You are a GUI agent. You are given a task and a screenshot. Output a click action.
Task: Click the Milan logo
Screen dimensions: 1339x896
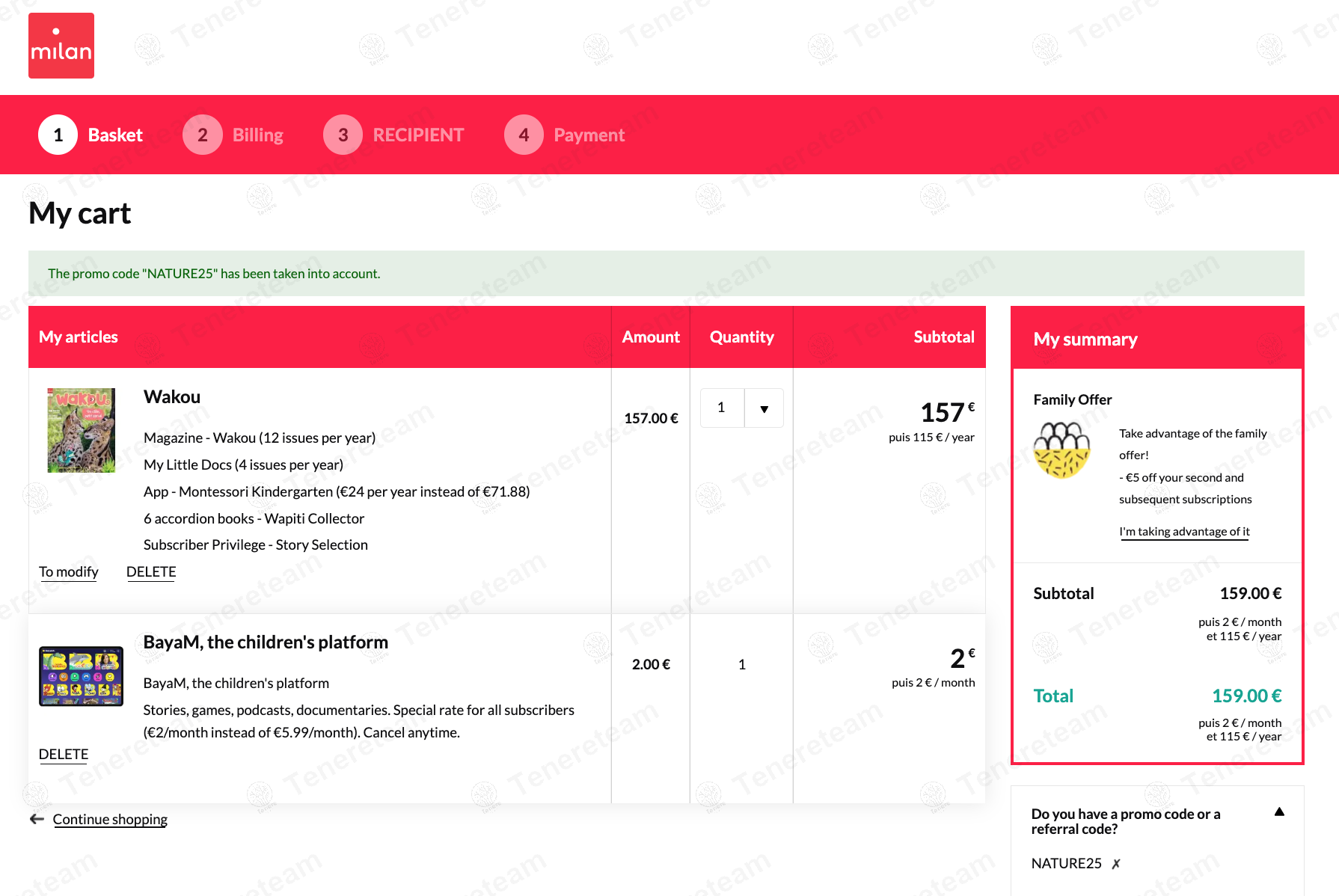[61, 46]
